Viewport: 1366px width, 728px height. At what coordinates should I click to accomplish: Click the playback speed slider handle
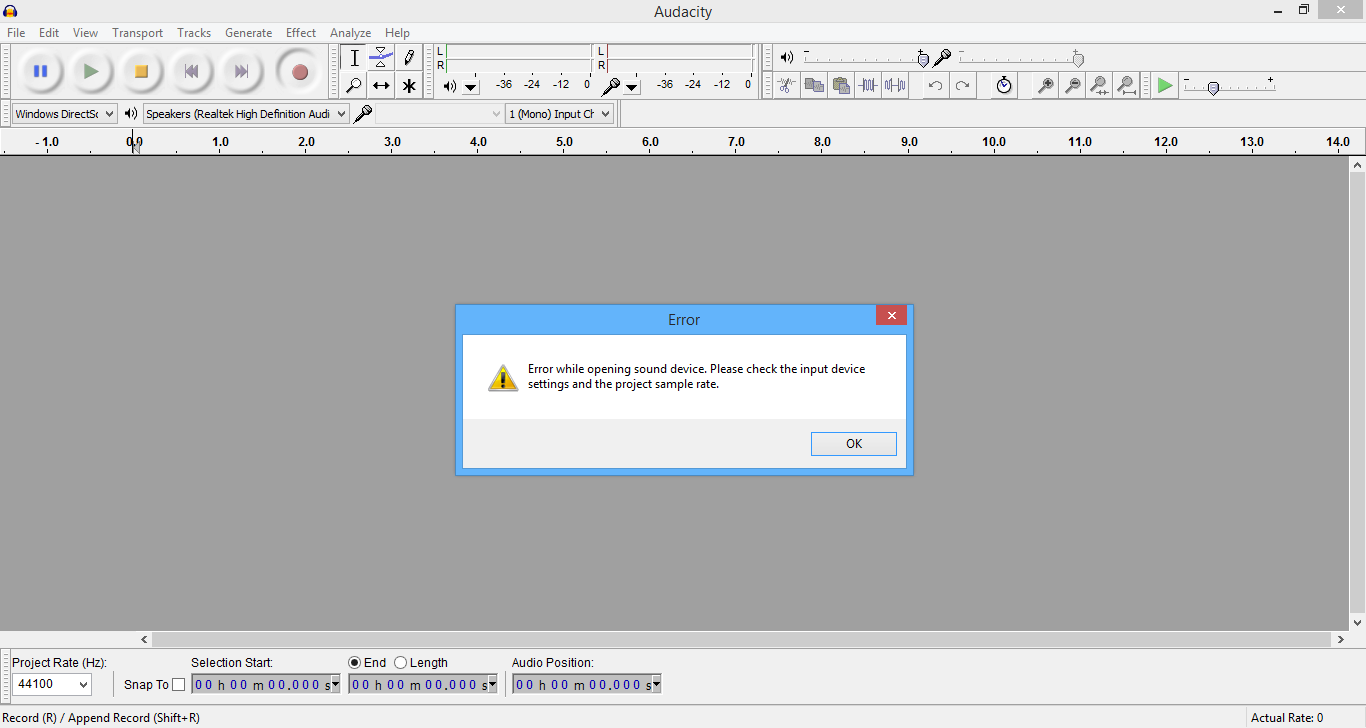[1213, 88]
